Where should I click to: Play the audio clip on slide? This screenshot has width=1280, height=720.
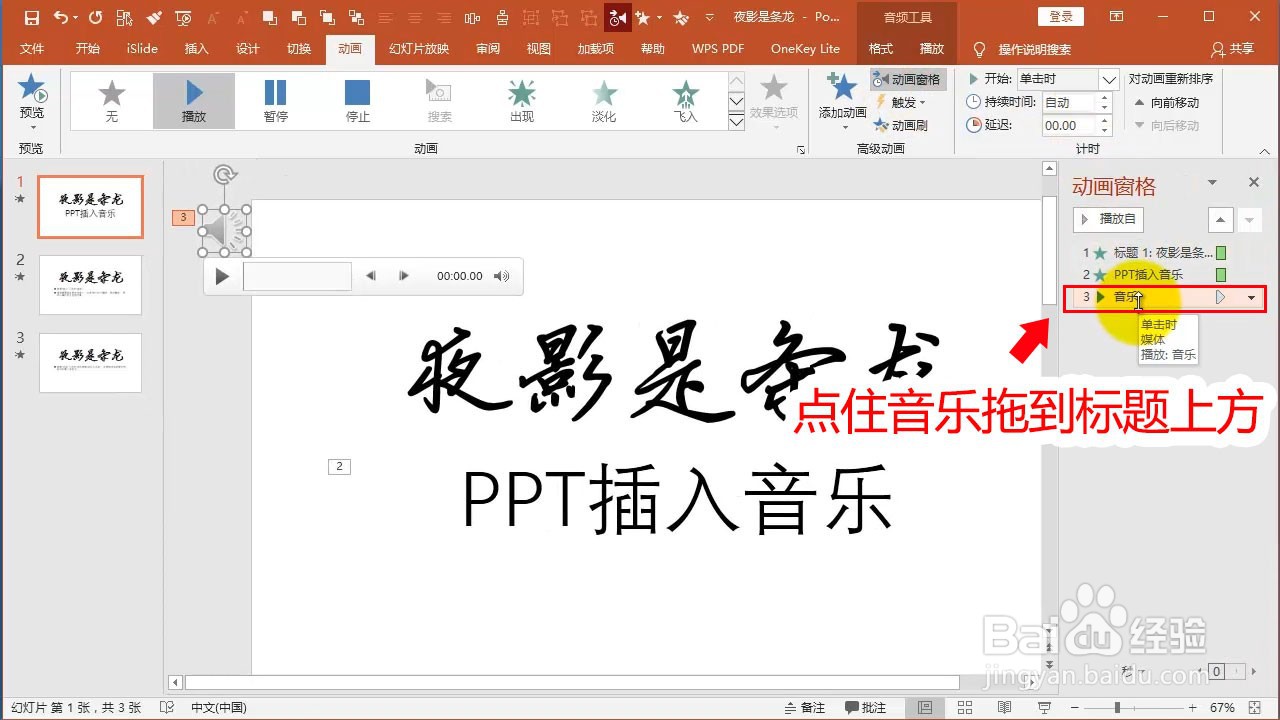coord(222,276)
